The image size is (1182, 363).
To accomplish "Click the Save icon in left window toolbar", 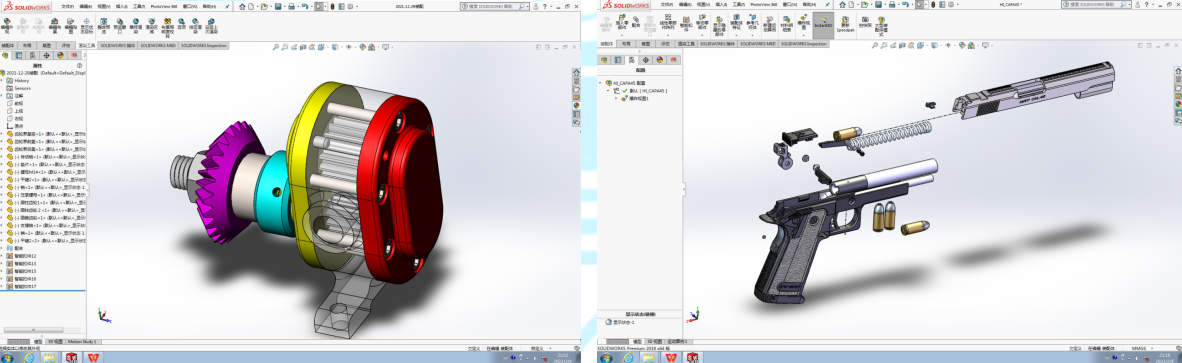I will pyautogui.click(x=277, y=7).
